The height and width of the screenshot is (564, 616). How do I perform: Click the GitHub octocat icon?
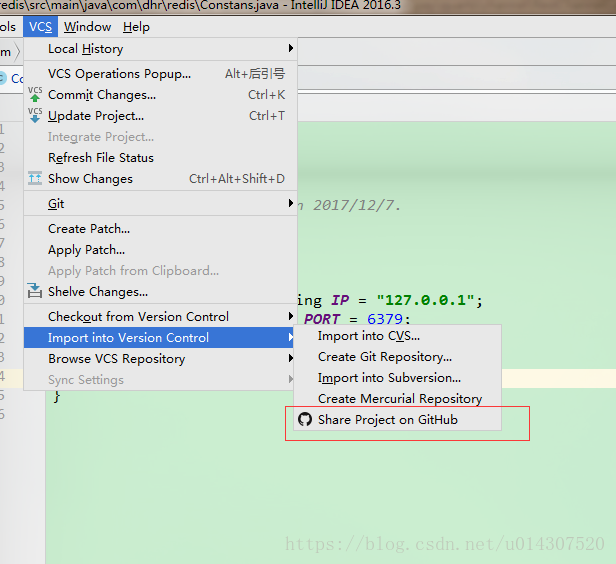click(305, 419)
